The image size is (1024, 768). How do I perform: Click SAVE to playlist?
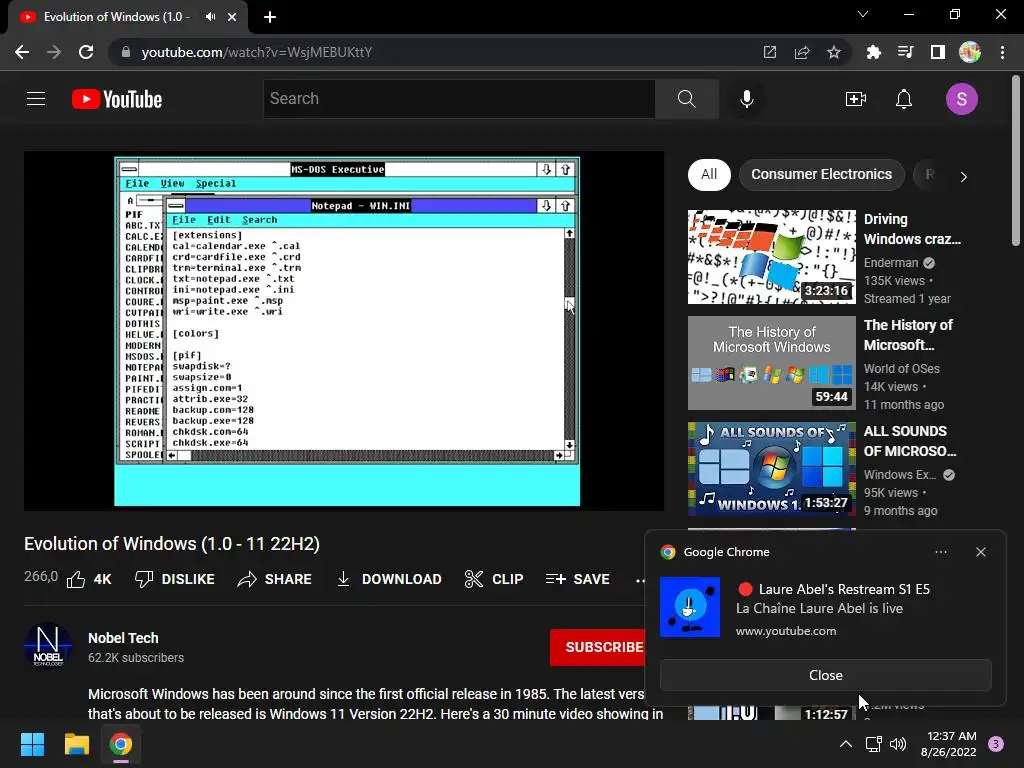click(x=577, y=579)
